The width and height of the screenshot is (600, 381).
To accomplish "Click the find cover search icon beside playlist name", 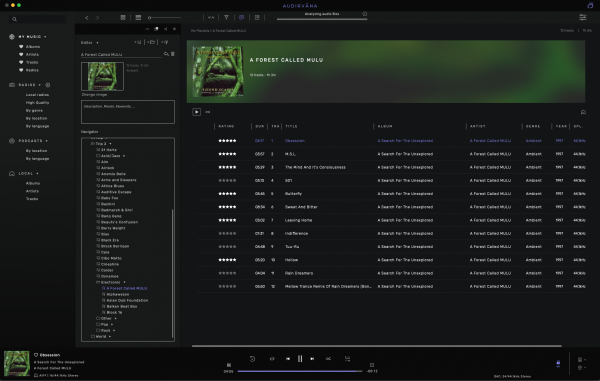I will tap(166, 54).
